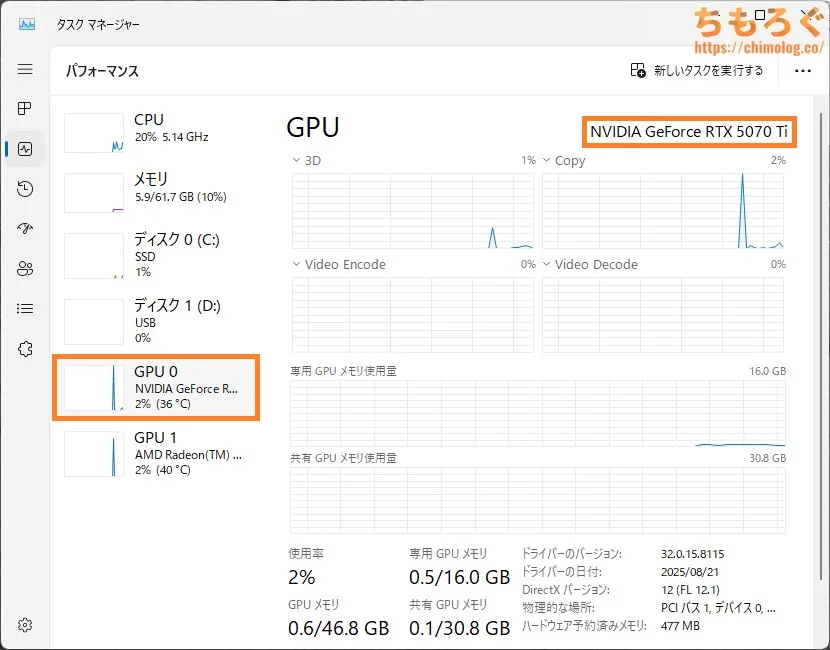Click the 3D utilization graph
The image size is (830, 650).
412,211
